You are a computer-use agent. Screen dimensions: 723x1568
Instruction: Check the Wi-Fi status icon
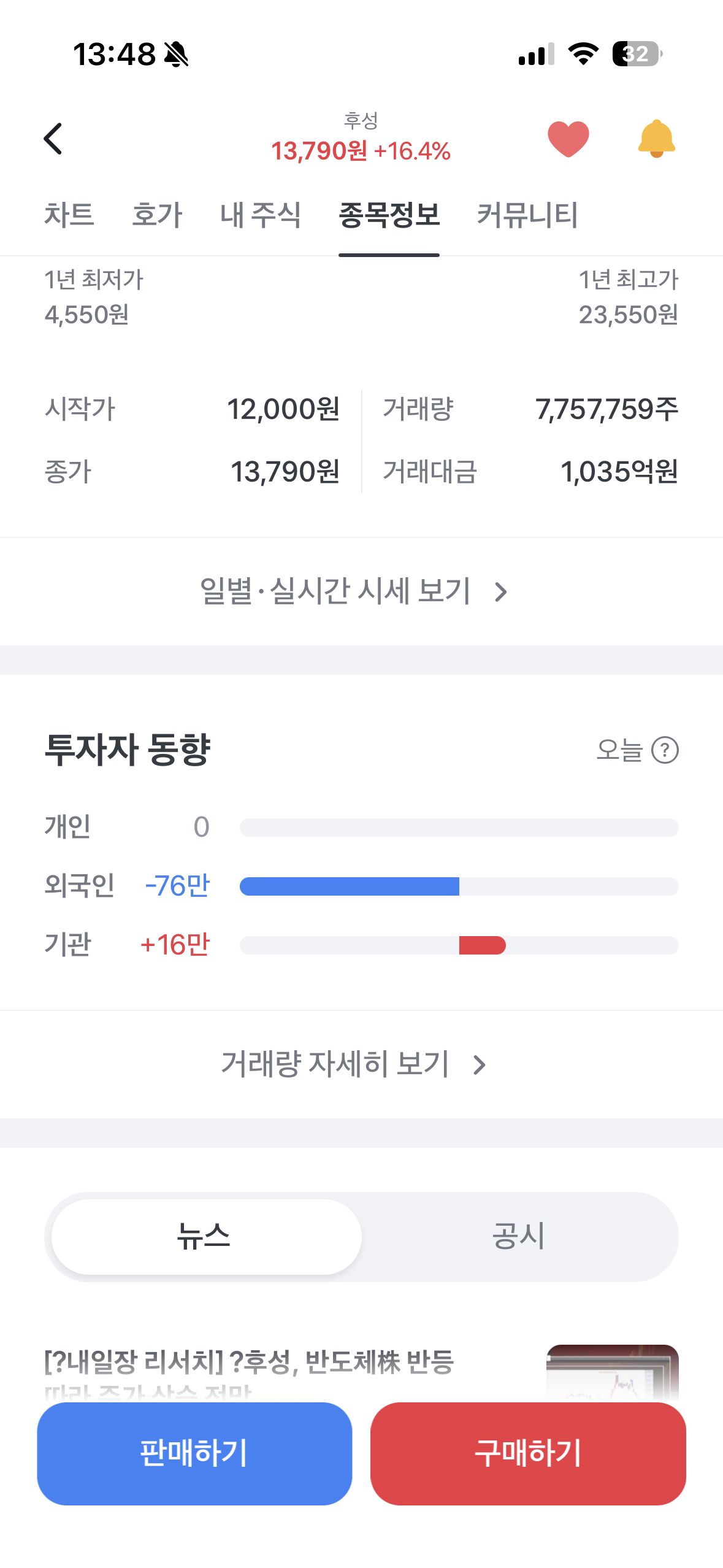(583, 54)
